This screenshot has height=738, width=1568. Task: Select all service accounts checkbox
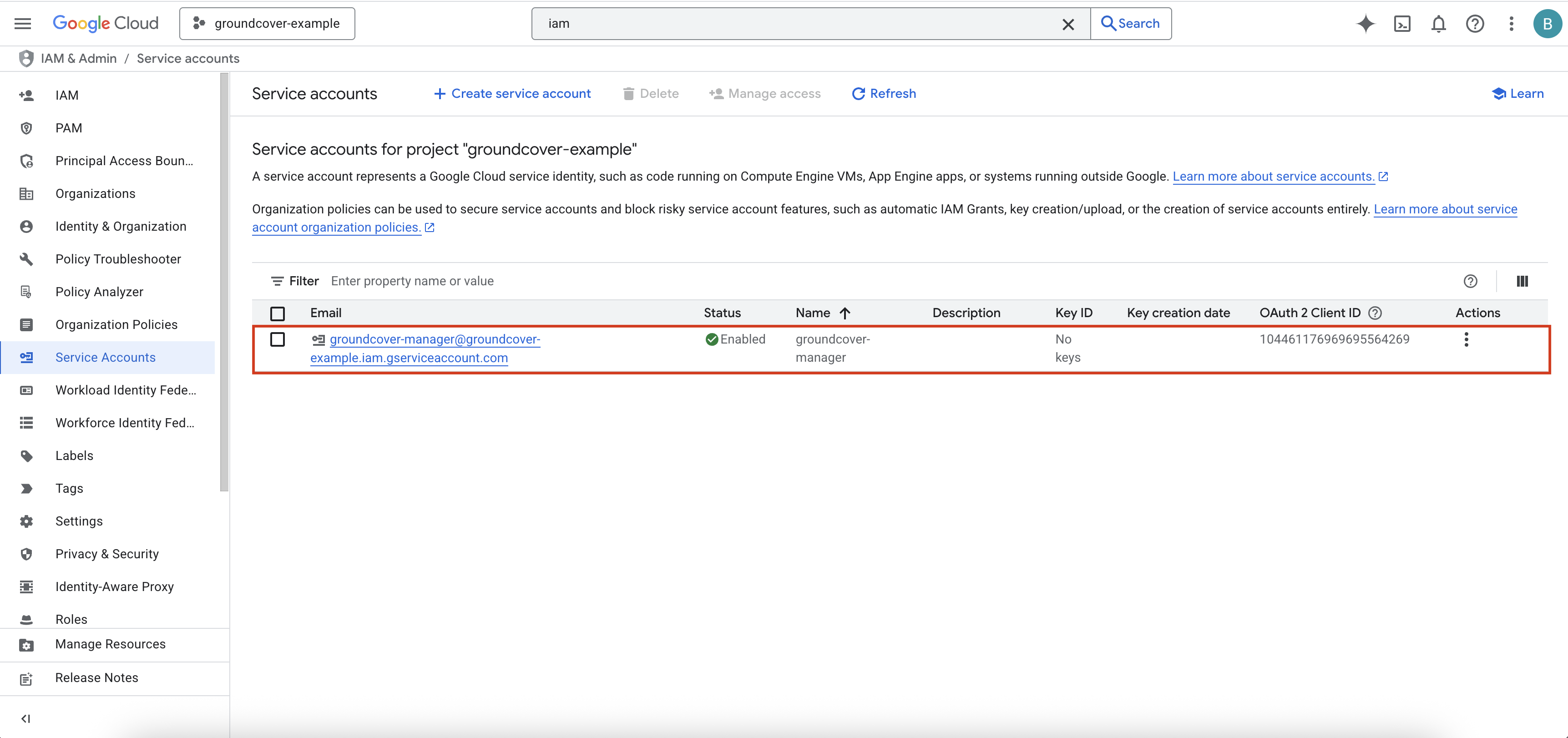(278, 313)
